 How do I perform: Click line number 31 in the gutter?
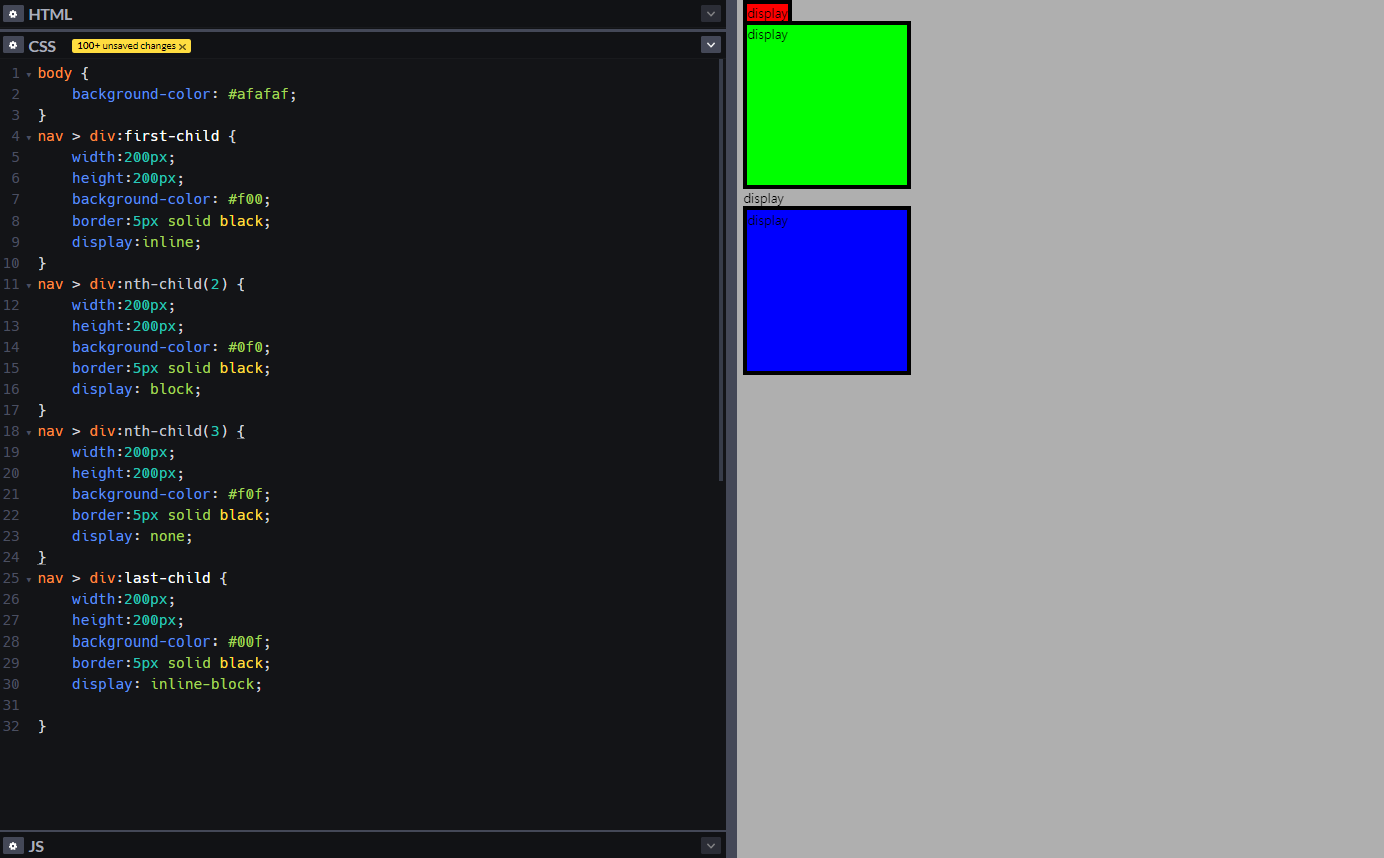click(11, 705)
